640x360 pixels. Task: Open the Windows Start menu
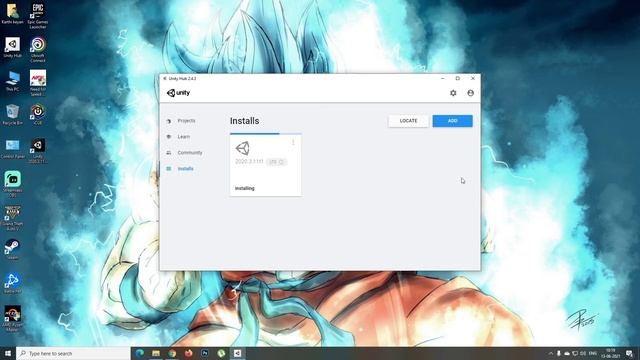point(8,353)
